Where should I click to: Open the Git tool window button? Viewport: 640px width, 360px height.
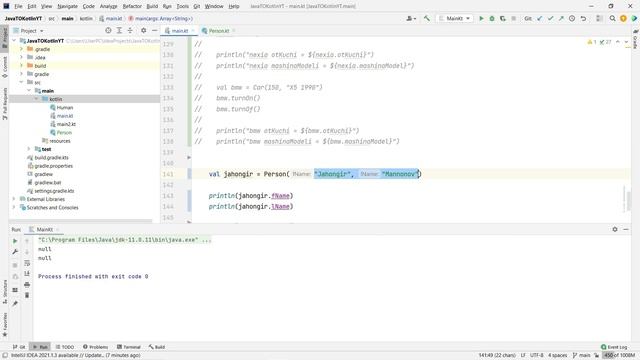point(18,347)
